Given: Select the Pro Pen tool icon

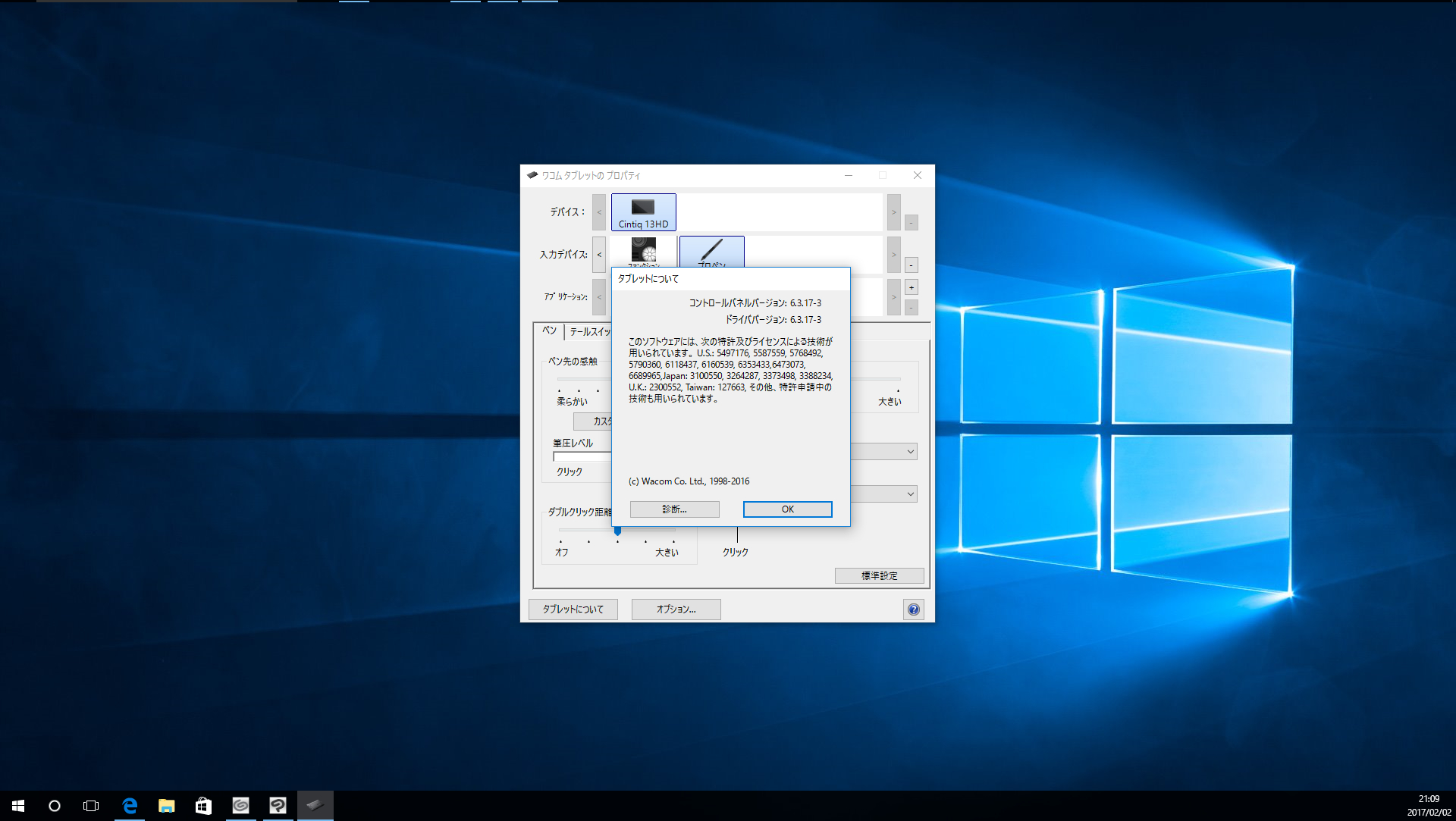Looking at the screenshot, I should [x=711, y=251].
